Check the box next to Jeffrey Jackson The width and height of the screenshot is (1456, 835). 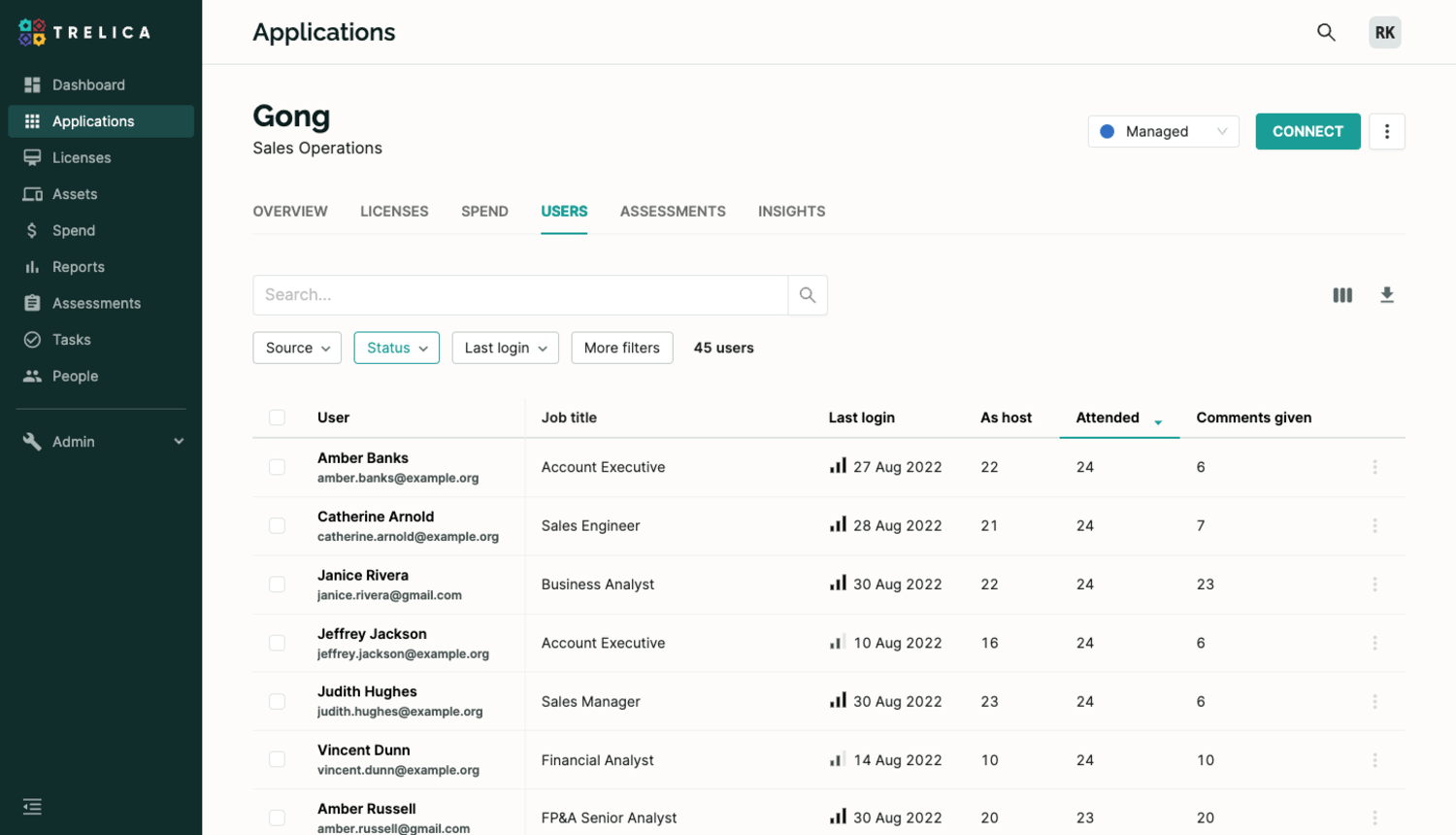pyautogui.click(x=278, y=643)
